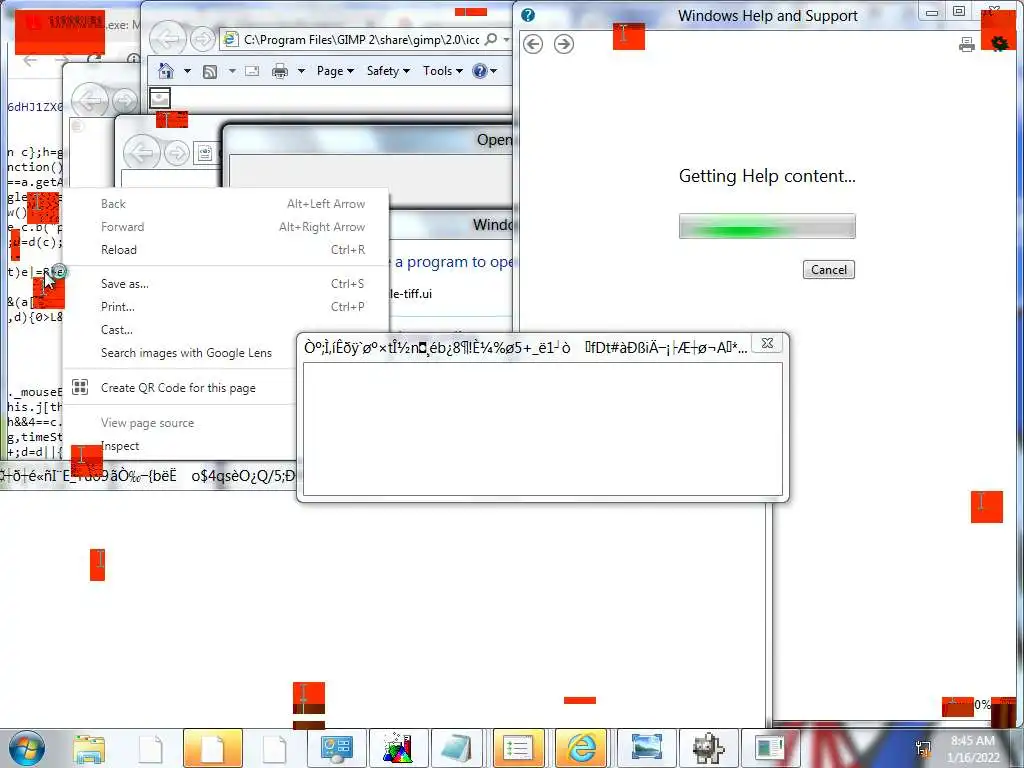
Task: Select Cast... from the context menu
Action: tap(181, 330)
